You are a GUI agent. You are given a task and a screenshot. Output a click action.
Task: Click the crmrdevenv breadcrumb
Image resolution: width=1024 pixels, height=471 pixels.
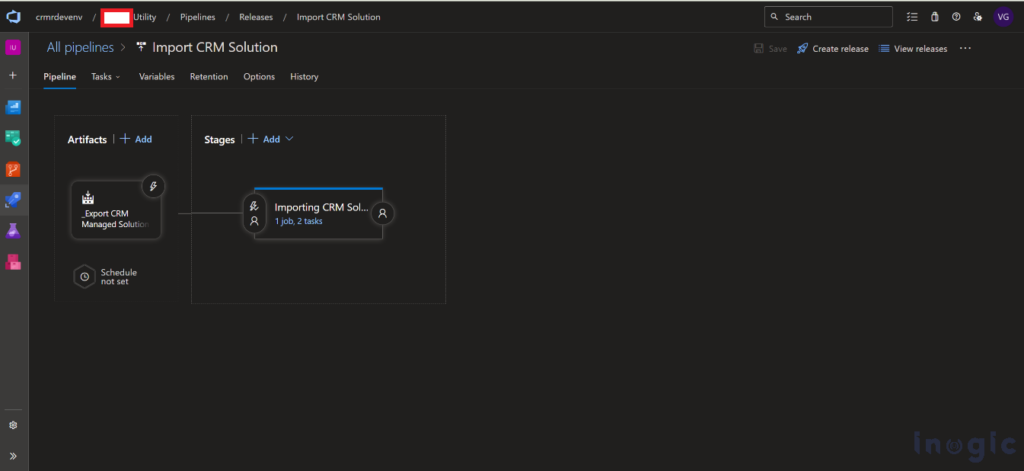58,17
